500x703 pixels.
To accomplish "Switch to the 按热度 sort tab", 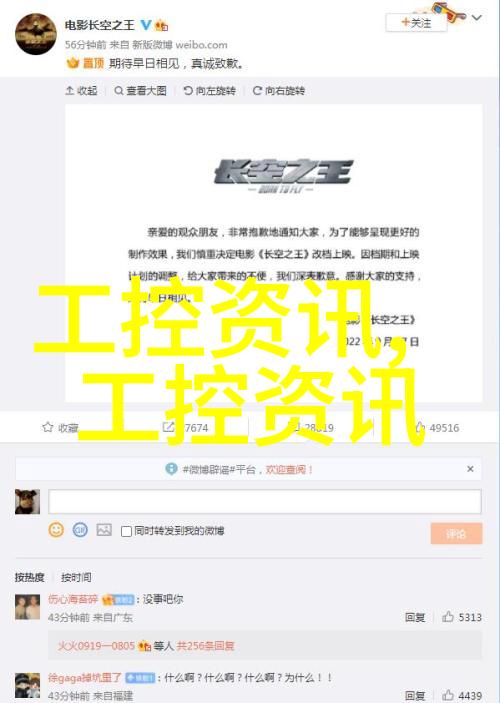I will [30, 577].
